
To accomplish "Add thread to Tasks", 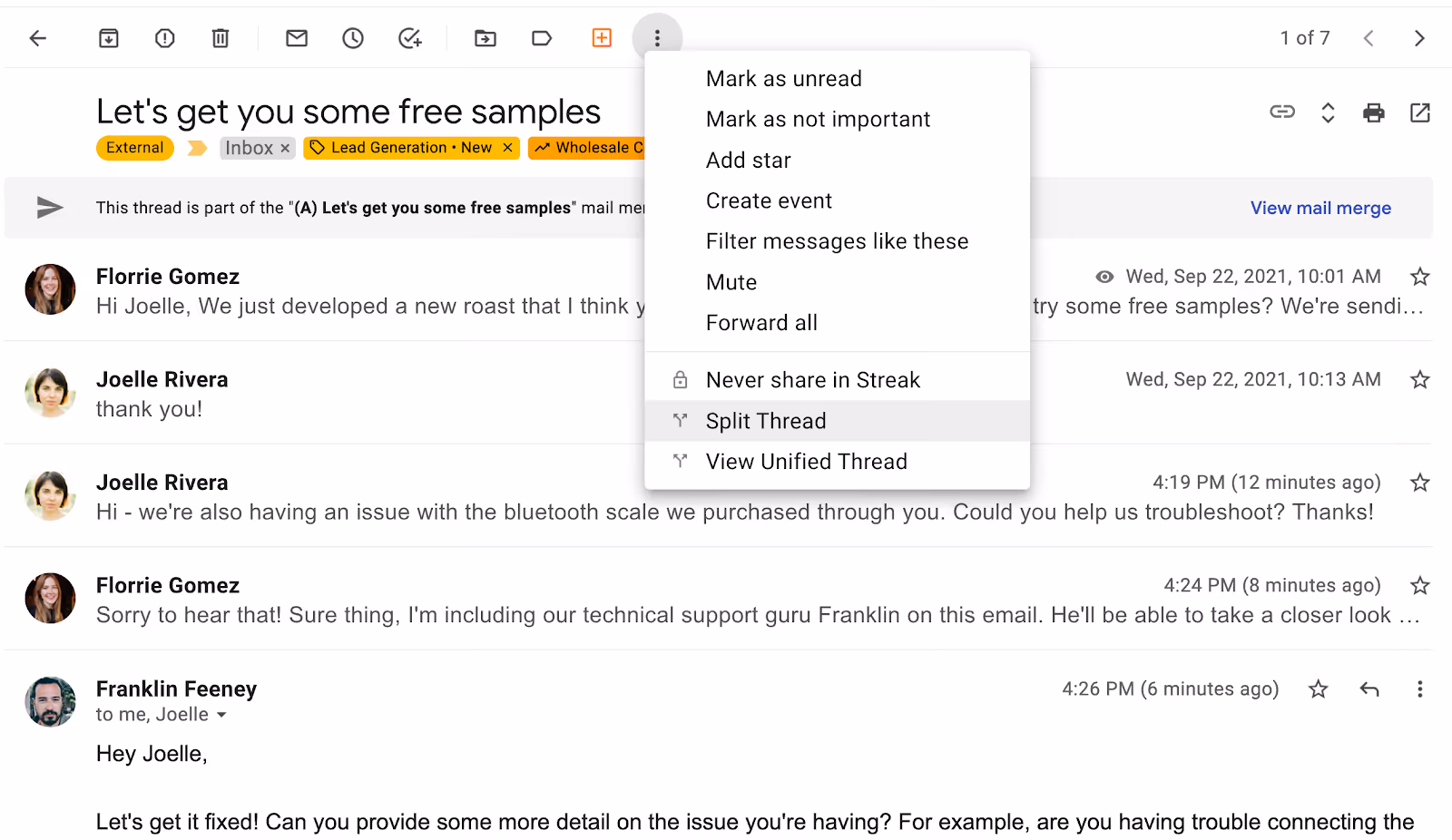I will [410, 38].
